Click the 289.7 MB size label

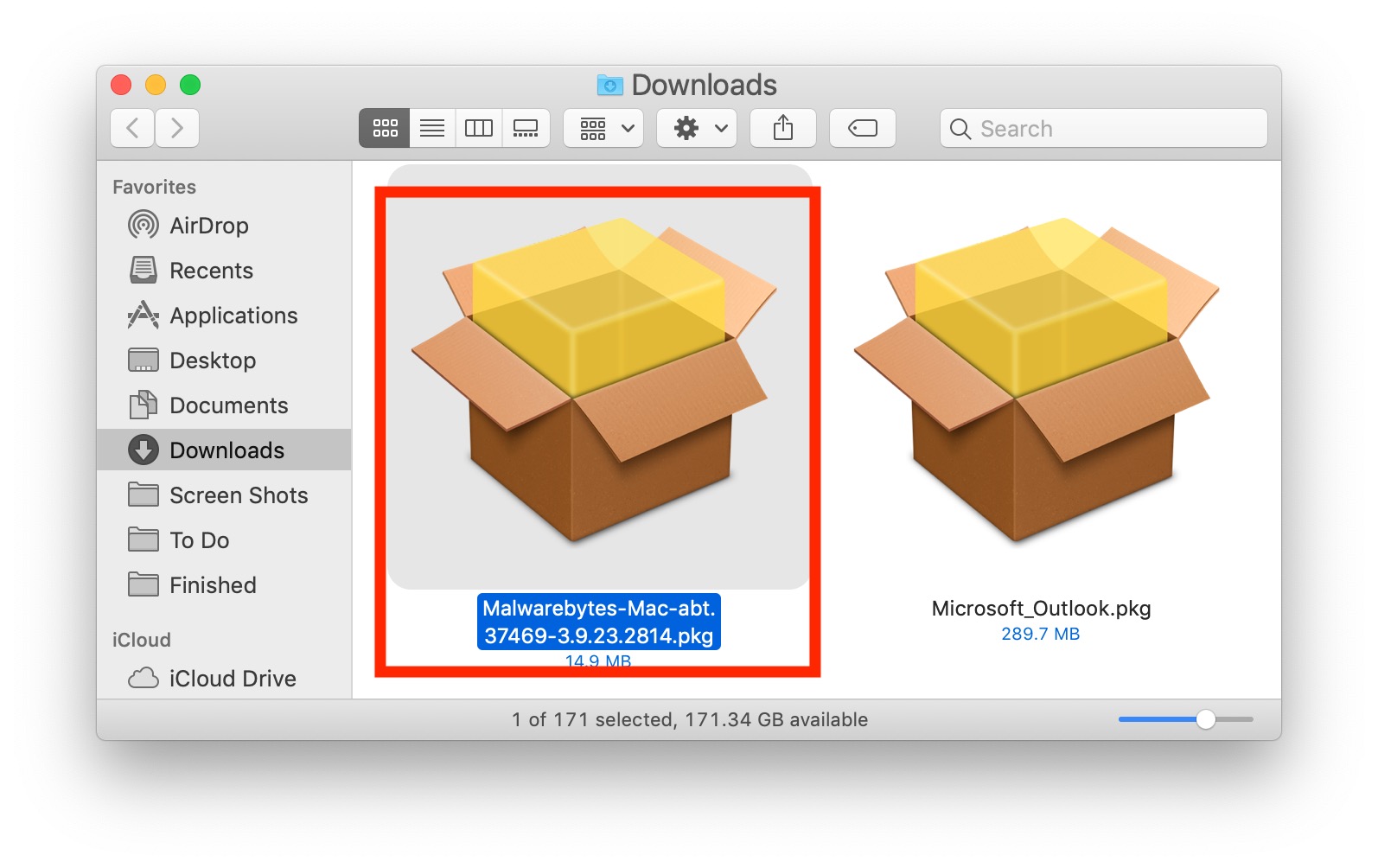coord(1041,634)
